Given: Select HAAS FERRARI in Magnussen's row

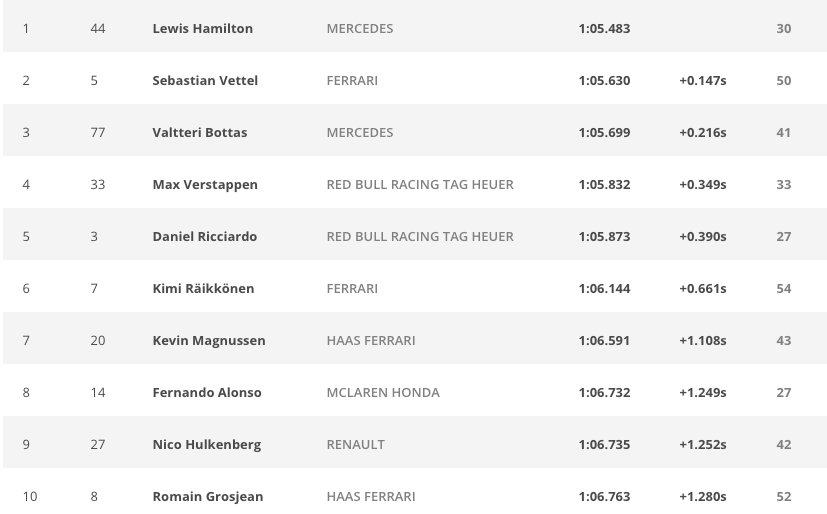Looking at the screenshot, I should pos(371,341).
